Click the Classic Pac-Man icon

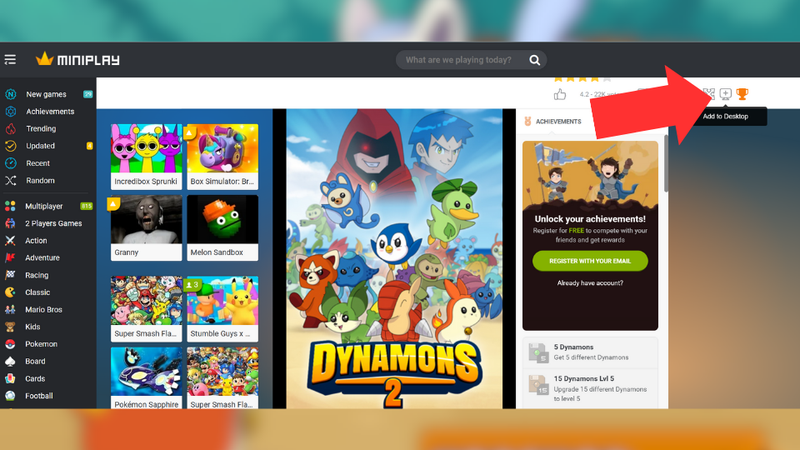[x=10, y=292]
